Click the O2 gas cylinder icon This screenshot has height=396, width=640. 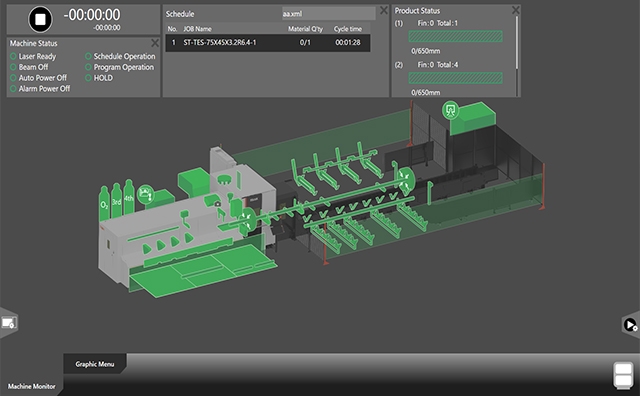104,203
